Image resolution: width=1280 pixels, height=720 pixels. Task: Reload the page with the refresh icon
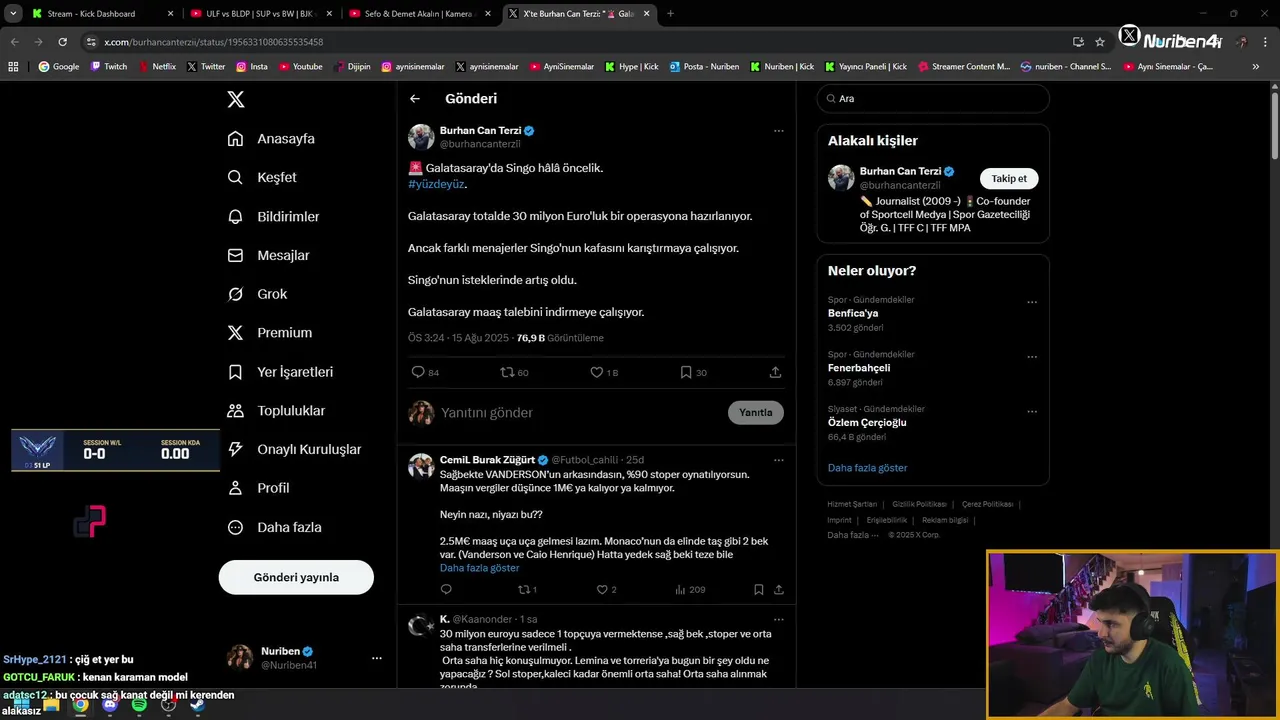[x=62, y=42]
